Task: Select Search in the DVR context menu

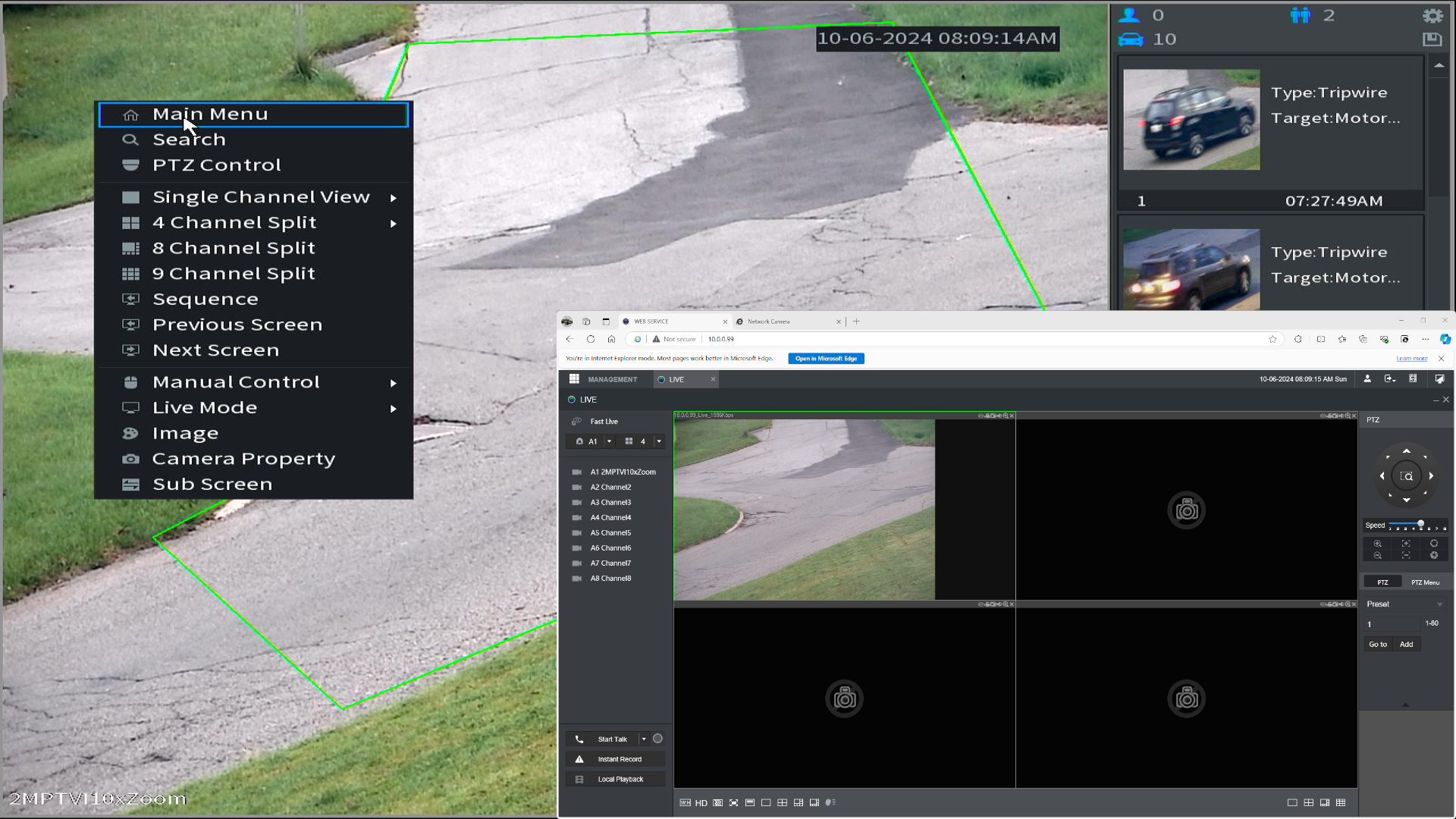Action: (x=253, y=140)
